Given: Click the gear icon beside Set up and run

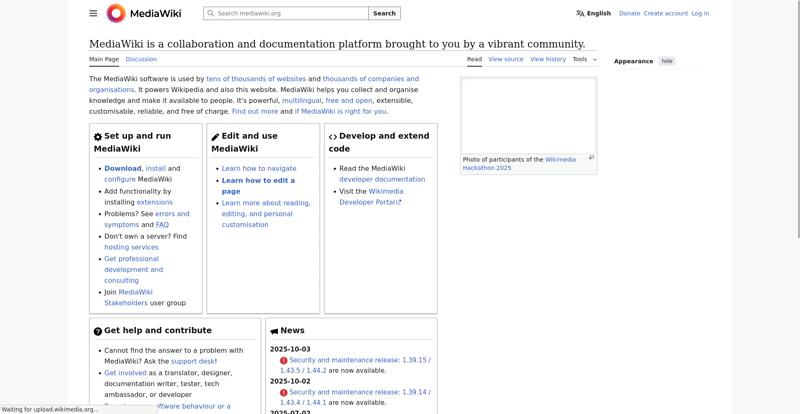Looking at the screenshot, I should pos(98,137).
